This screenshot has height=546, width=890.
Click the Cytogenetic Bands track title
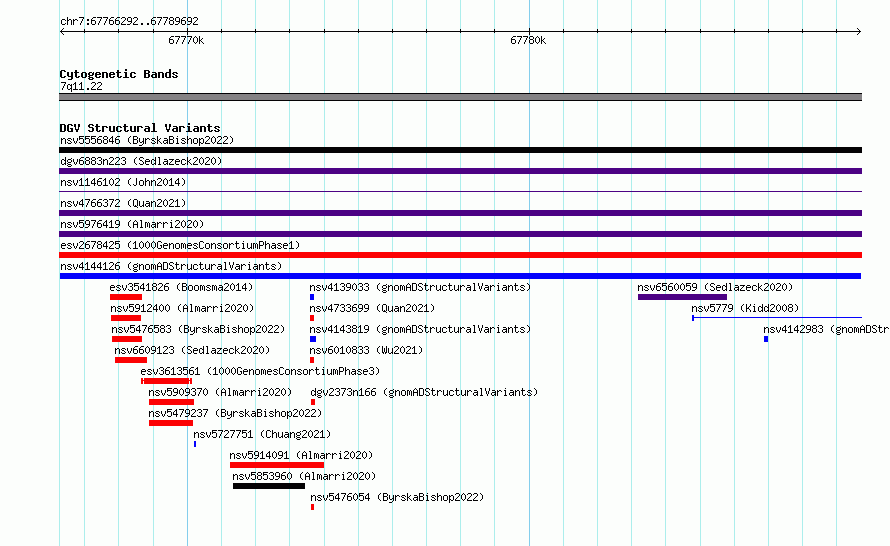[x=119, y=74]
